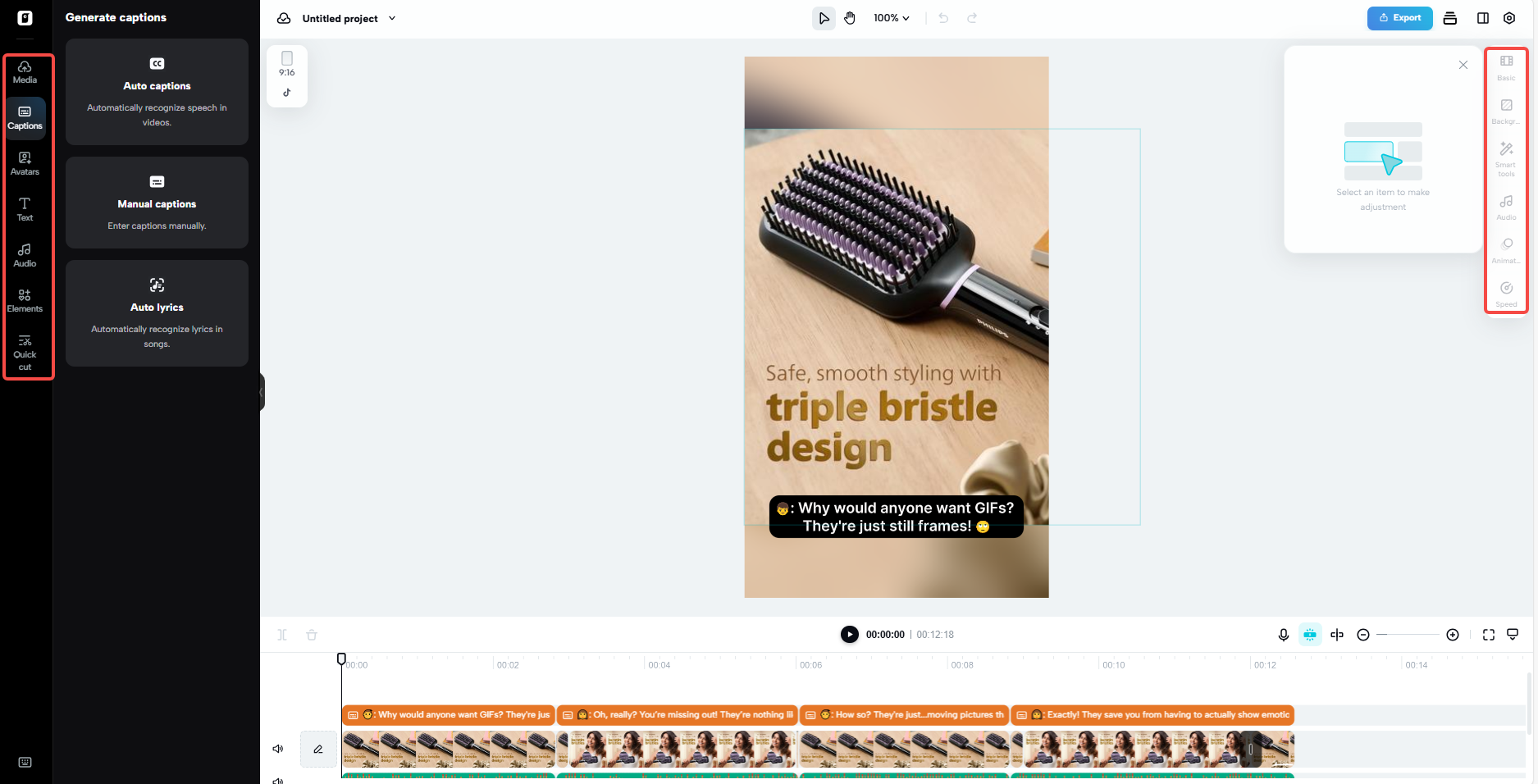Enter fullscreen preview mode
This screenshot has width=1538, height=784.
(1489, 635)
